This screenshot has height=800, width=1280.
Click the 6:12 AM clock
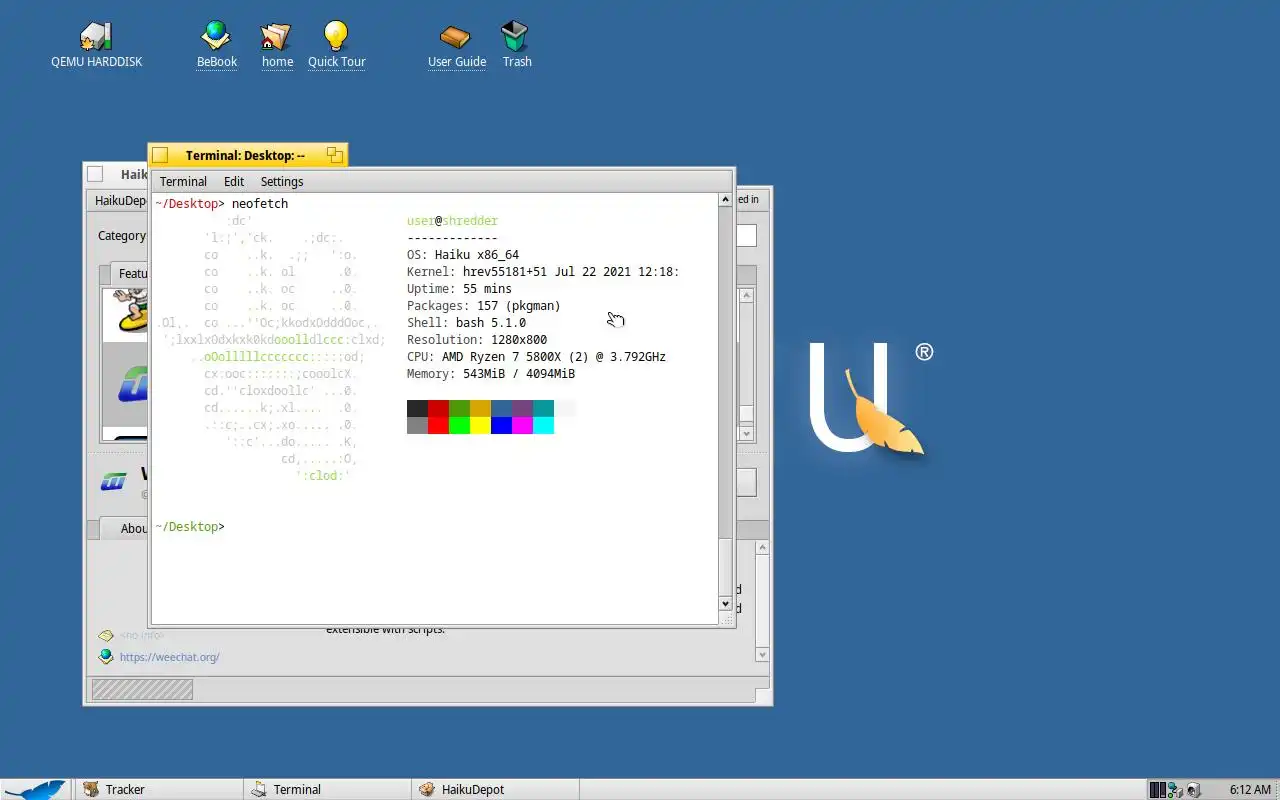[x=1250, y=790]
